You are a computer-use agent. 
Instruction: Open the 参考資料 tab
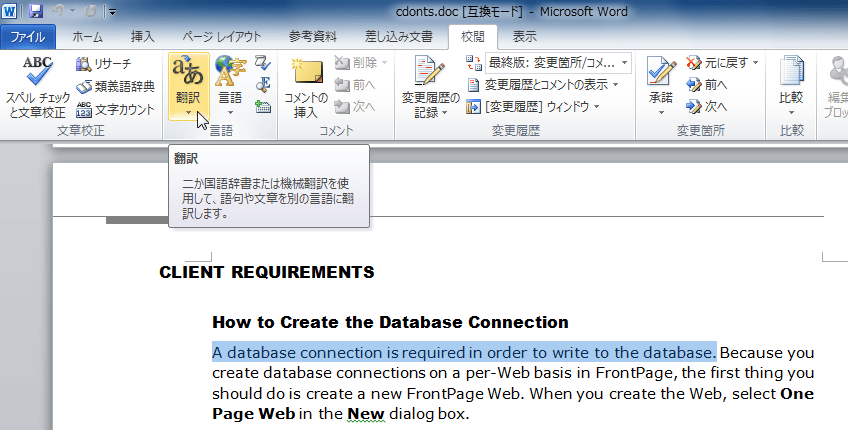(x=313, y=37)
